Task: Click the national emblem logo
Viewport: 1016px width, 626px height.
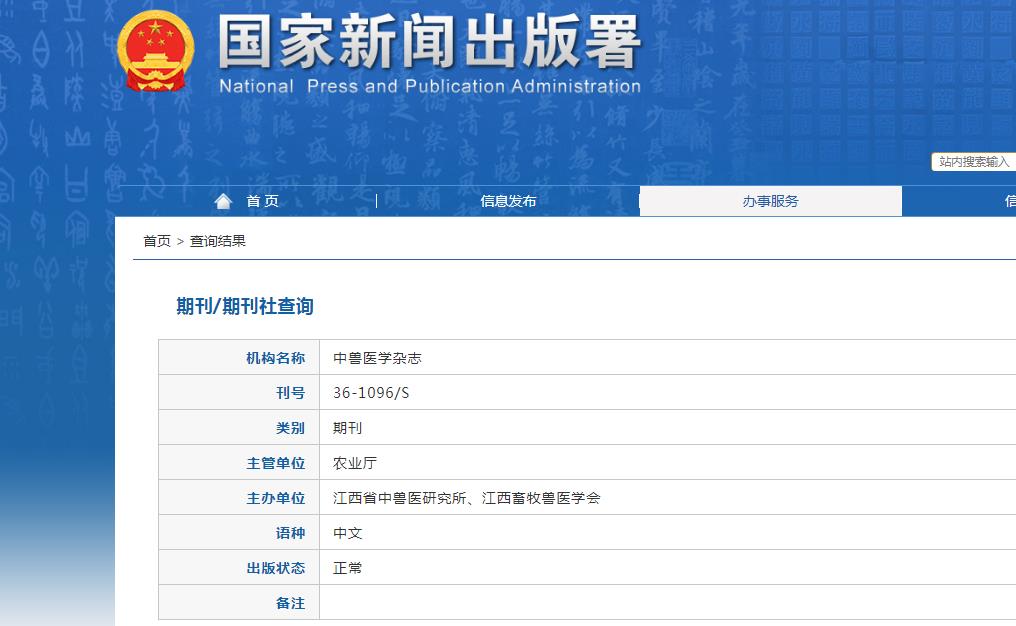Action: [x=155, y=50]
